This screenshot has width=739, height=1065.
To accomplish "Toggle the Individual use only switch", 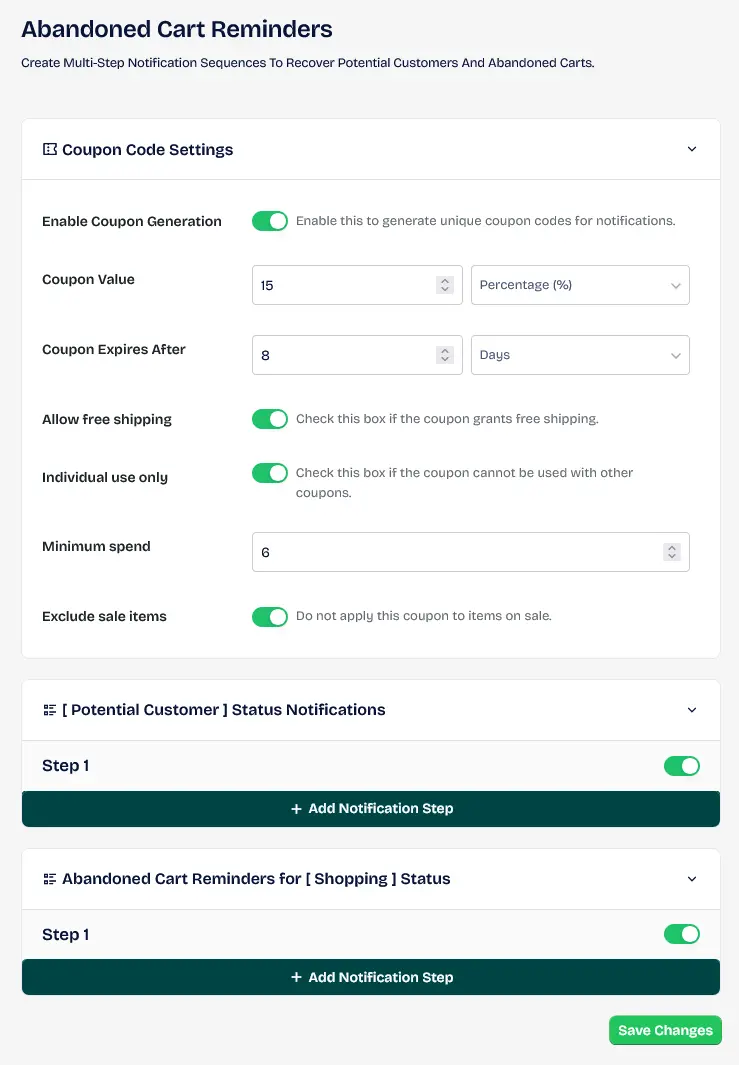I will (270, 473).
